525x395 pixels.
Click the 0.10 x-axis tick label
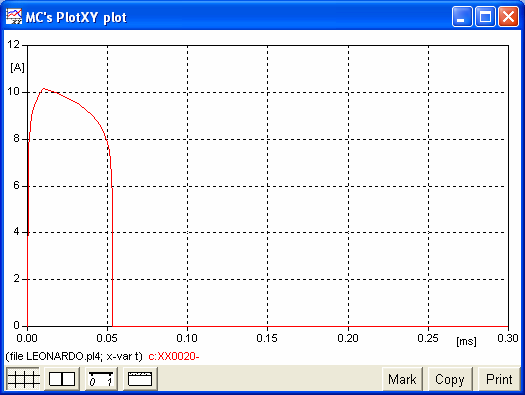pyautogui.click(x=187, y=338)
